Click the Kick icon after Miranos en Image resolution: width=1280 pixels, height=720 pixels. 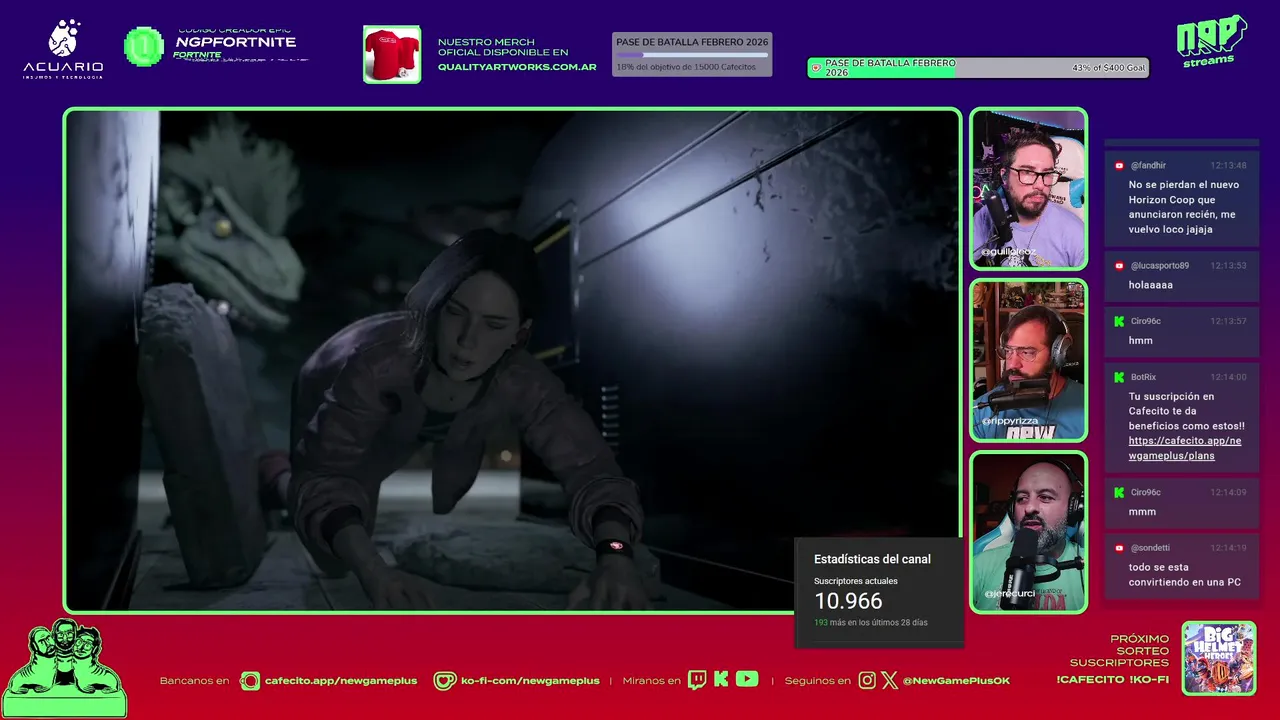coord(721,680)
